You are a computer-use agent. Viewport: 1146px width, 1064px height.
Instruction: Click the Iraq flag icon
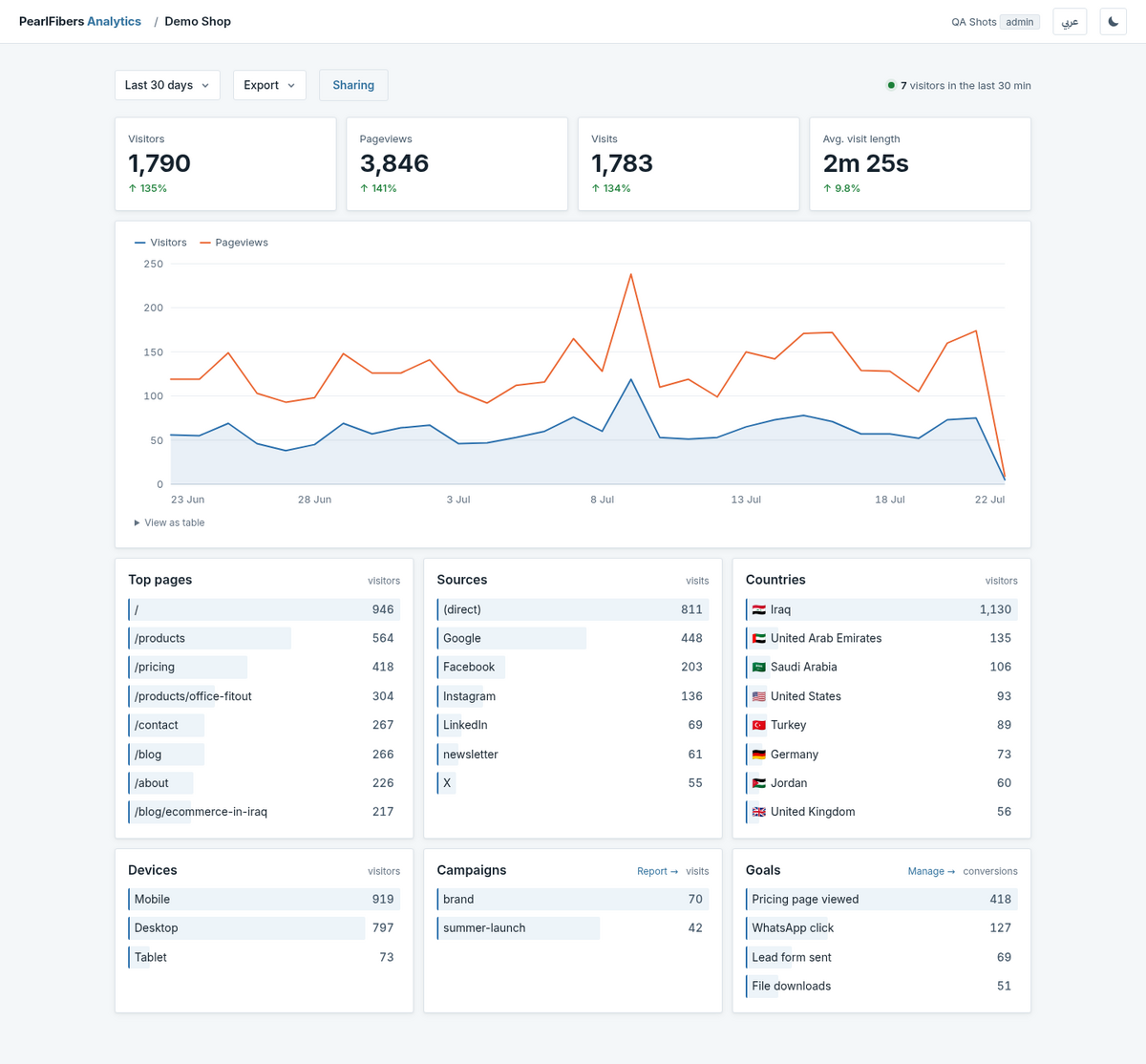pyautogui.click(x=758, y=609)
